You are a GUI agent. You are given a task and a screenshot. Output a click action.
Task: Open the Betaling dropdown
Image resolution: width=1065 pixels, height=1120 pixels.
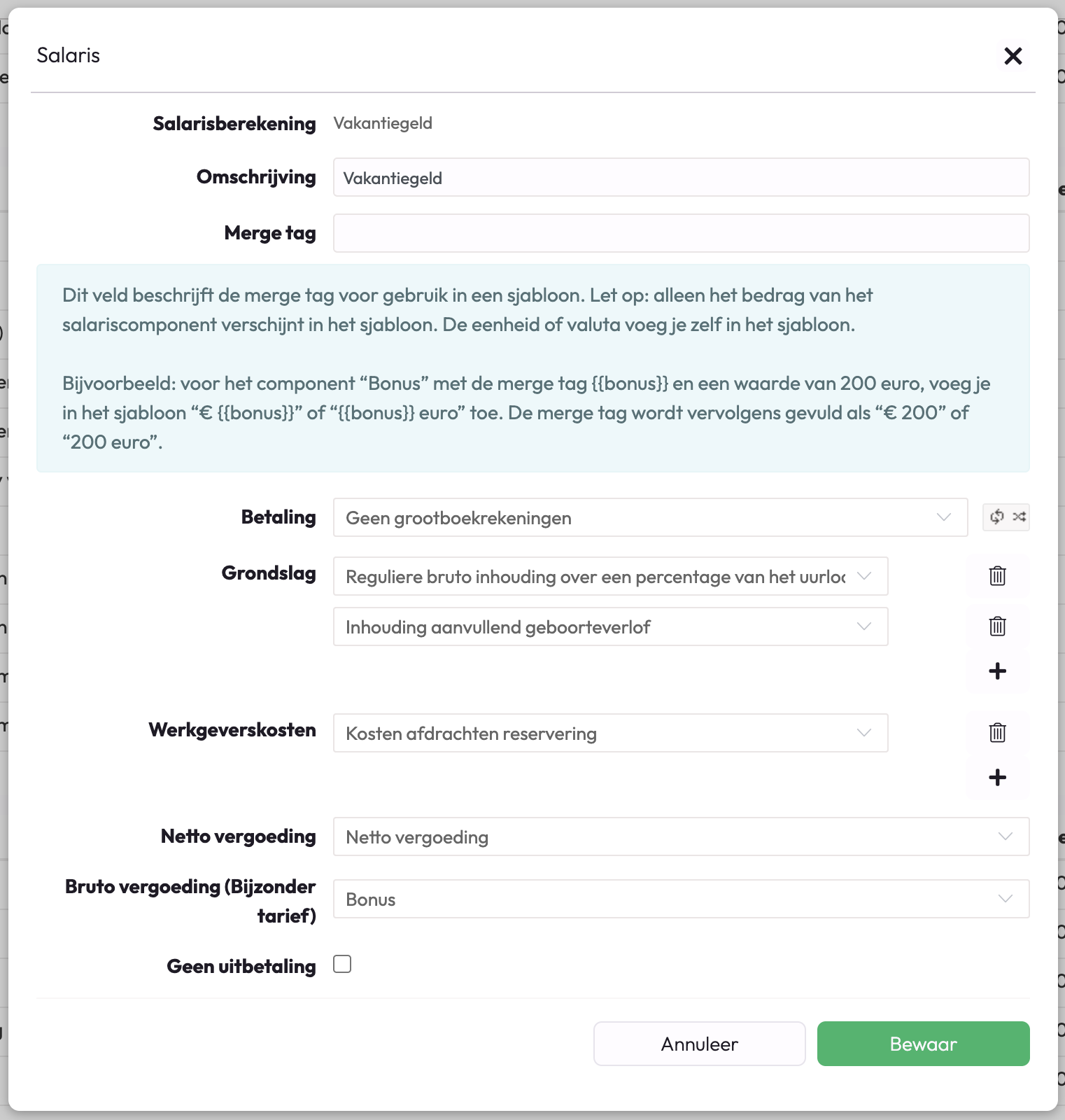point(650,518)
